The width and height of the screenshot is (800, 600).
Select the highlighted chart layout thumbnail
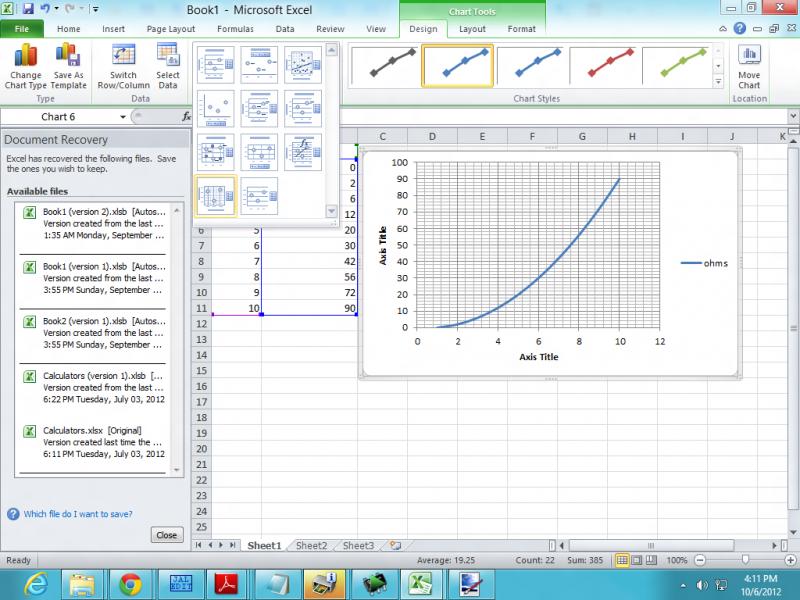(x=216, y=195)
